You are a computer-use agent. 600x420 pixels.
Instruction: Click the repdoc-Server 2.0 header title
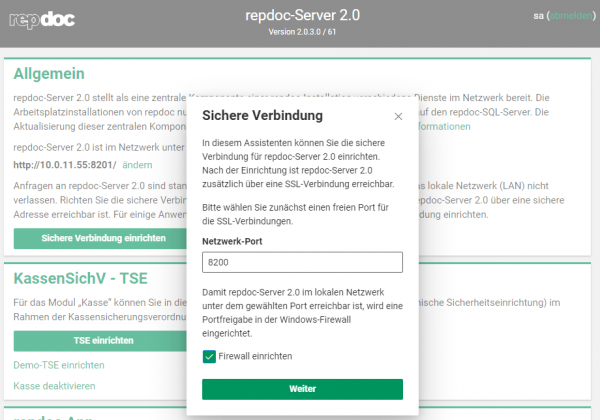pos(302,15)
